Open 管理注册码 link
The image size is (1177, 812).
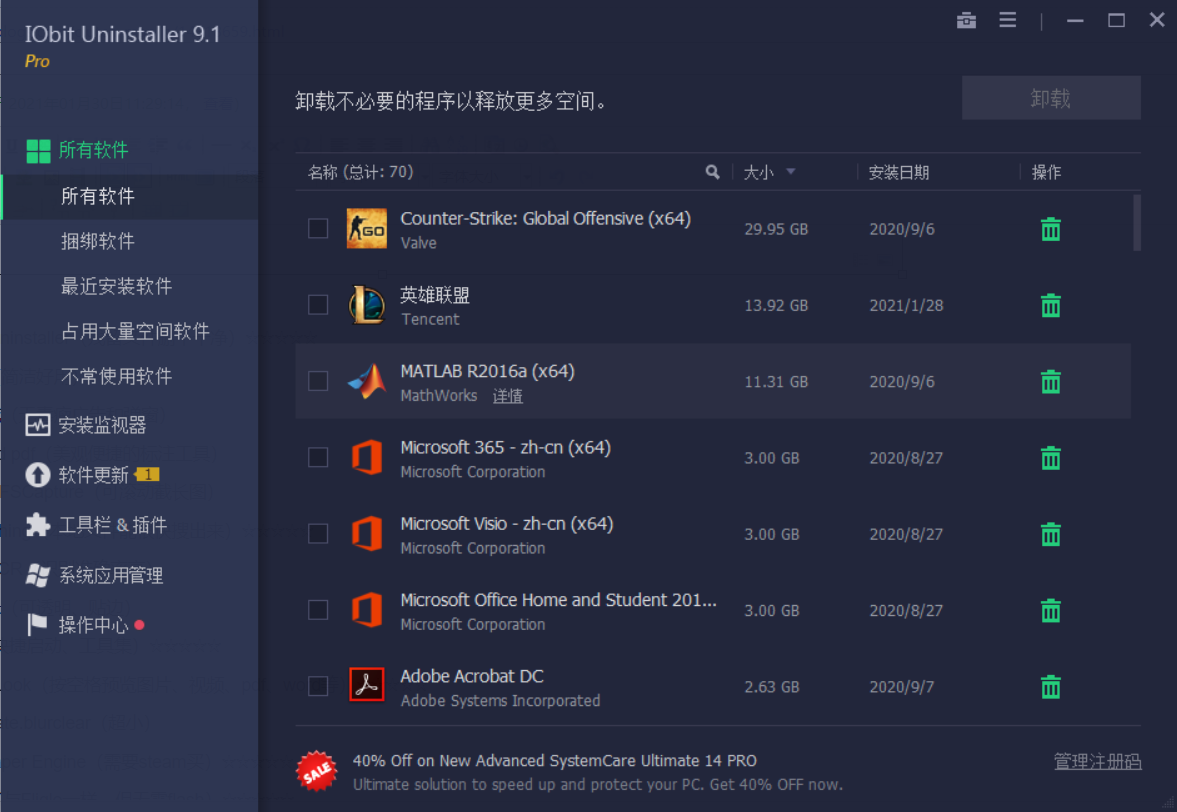(1097, 762)
